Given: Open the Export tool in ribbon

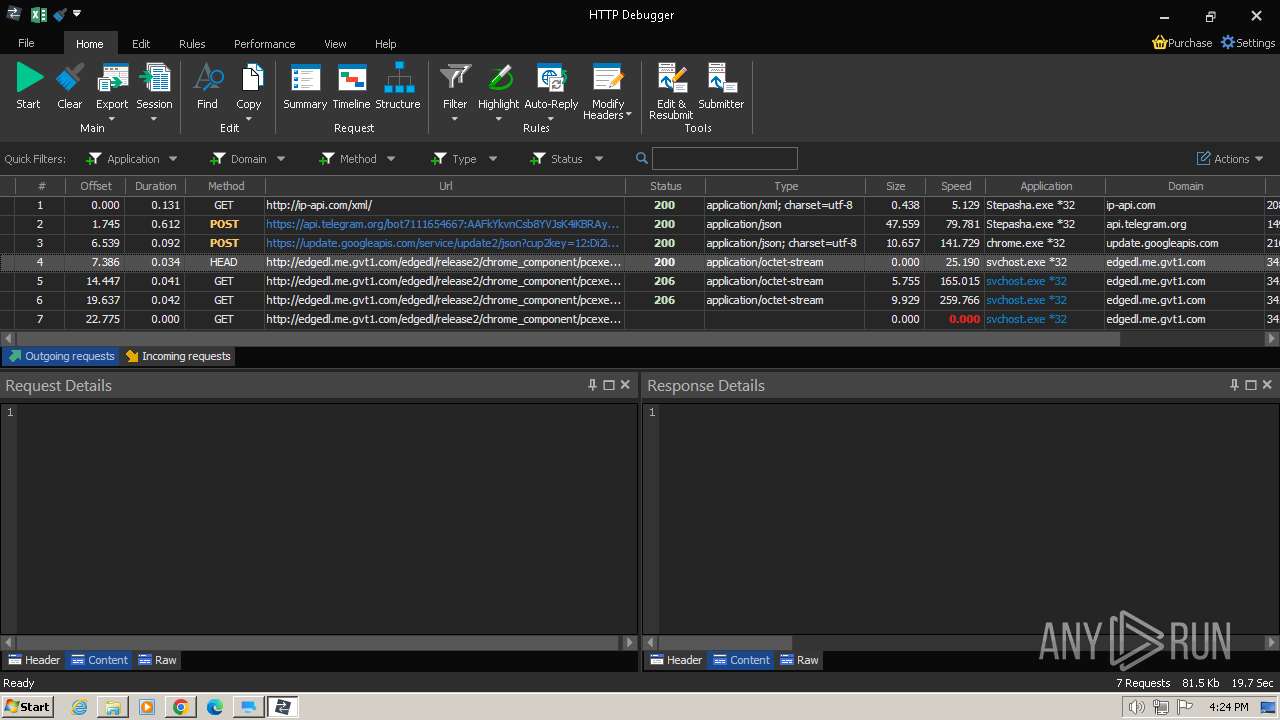Looking at the screenshot, I should point(112,78).
